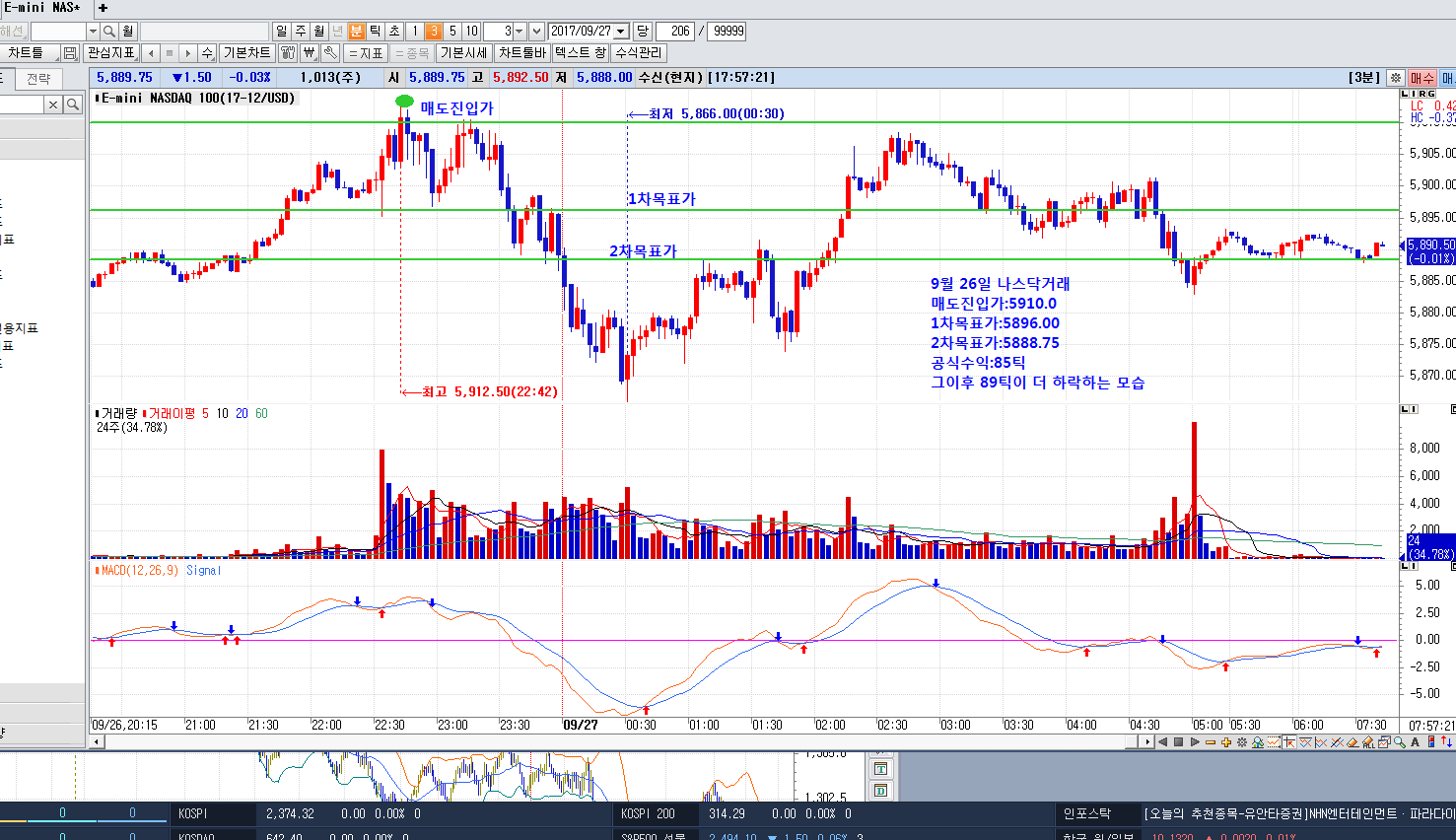Click the magnifier-with-person icon in bottom toolbar
The image size is (1456, 840).
pos(1258,742)
